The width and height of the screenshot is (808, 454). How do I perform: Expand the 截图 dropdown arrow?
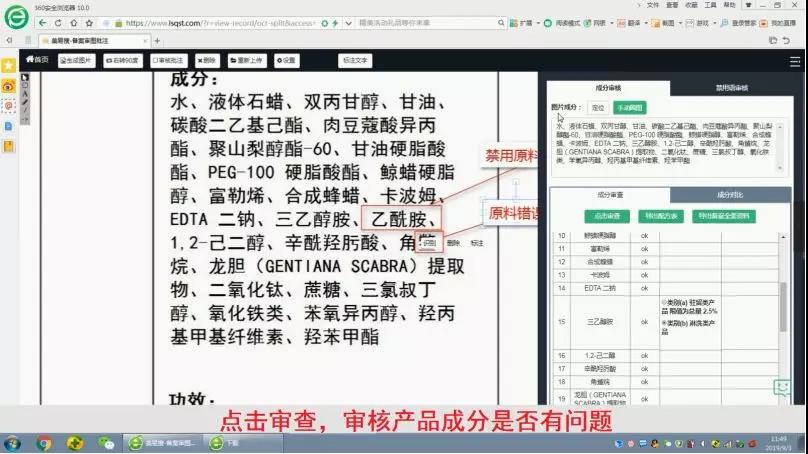[680, 23]
